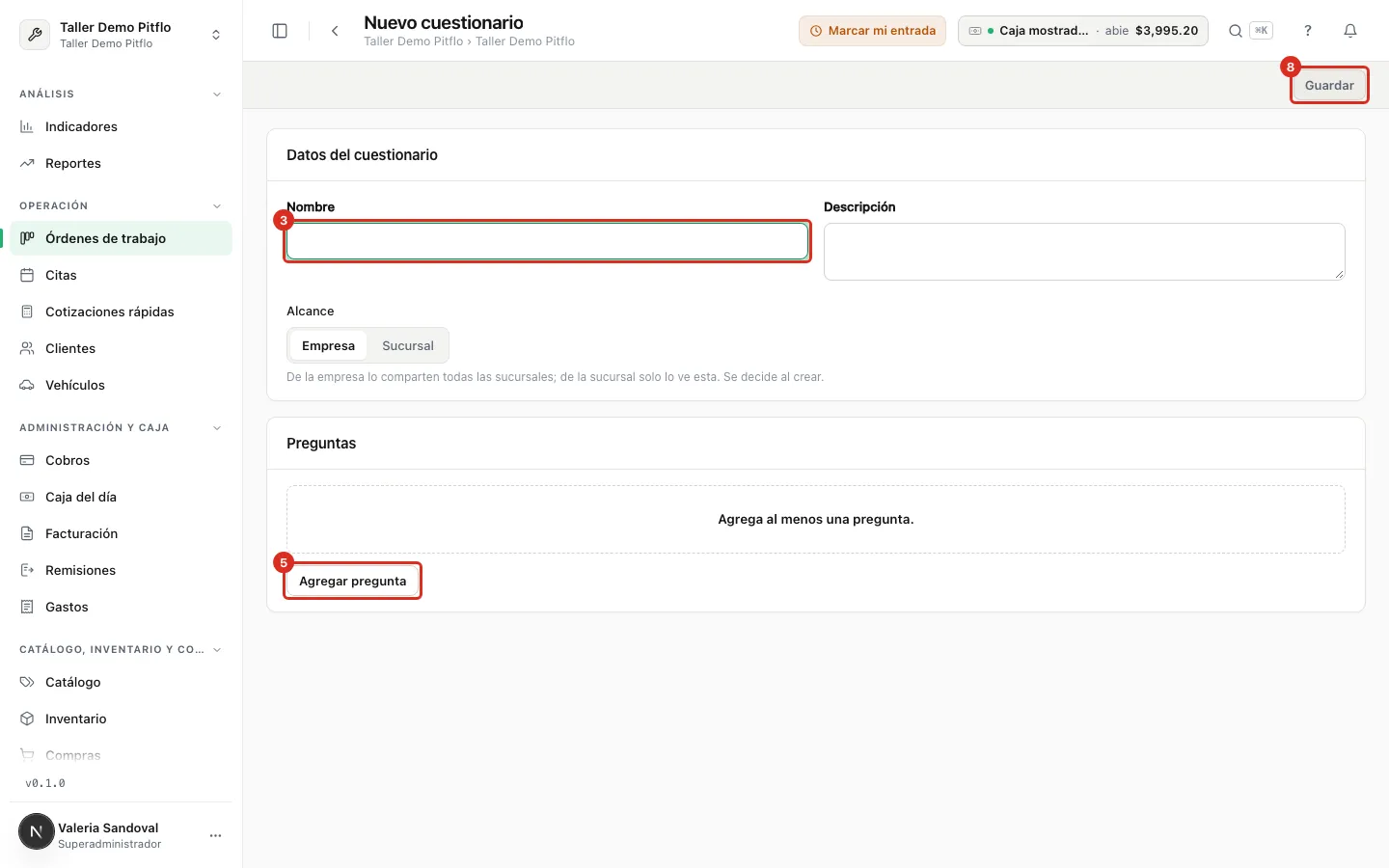Click the Inventario box icon
Image resolution: width=1389 pixels, height=868 pixels.
(27, 719)
